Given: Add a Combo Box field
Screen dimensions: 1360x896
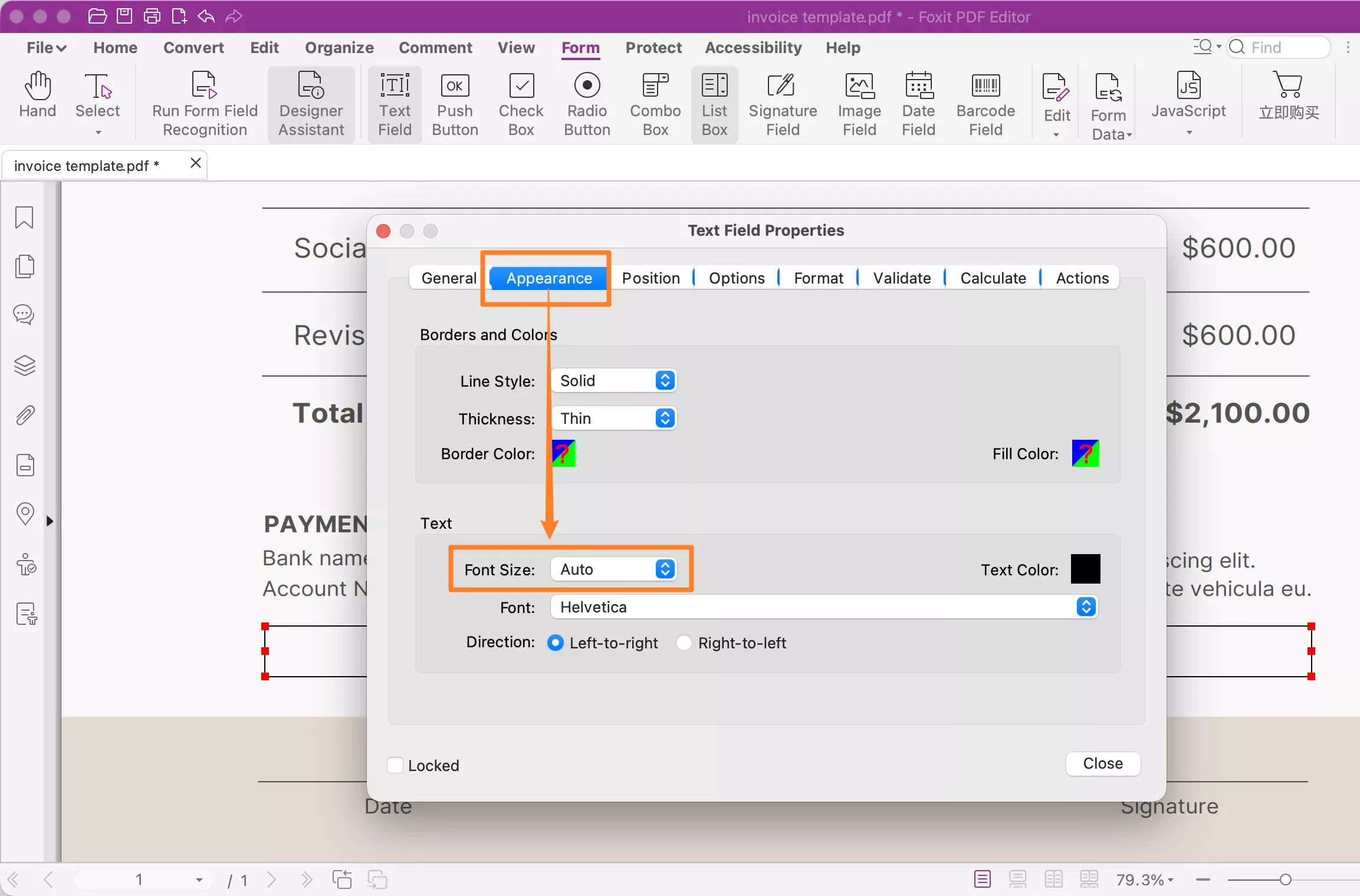Looking at the screenshot, I should point(655,105).
